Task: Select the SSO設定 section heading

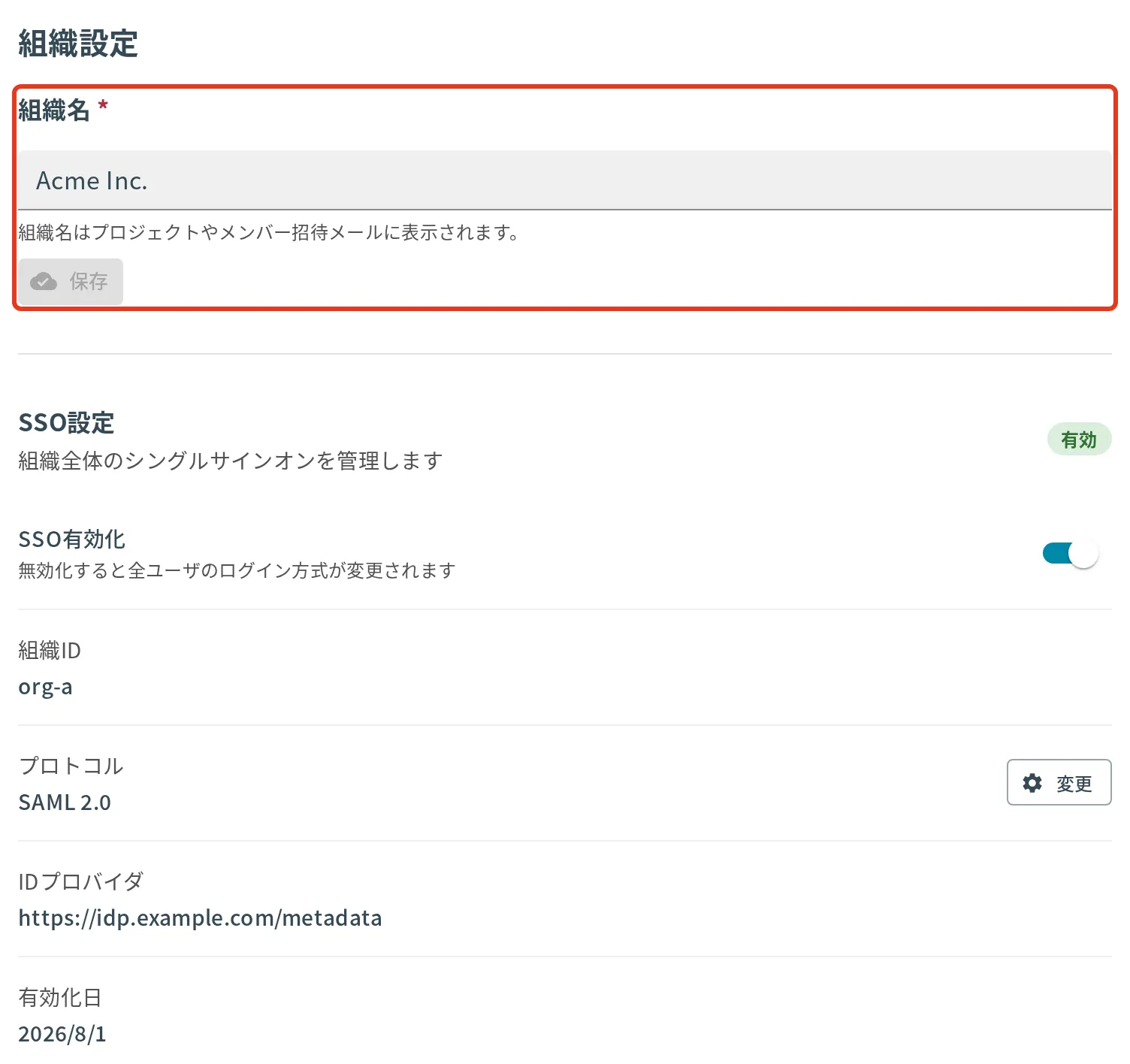Action: pos(66,423)
